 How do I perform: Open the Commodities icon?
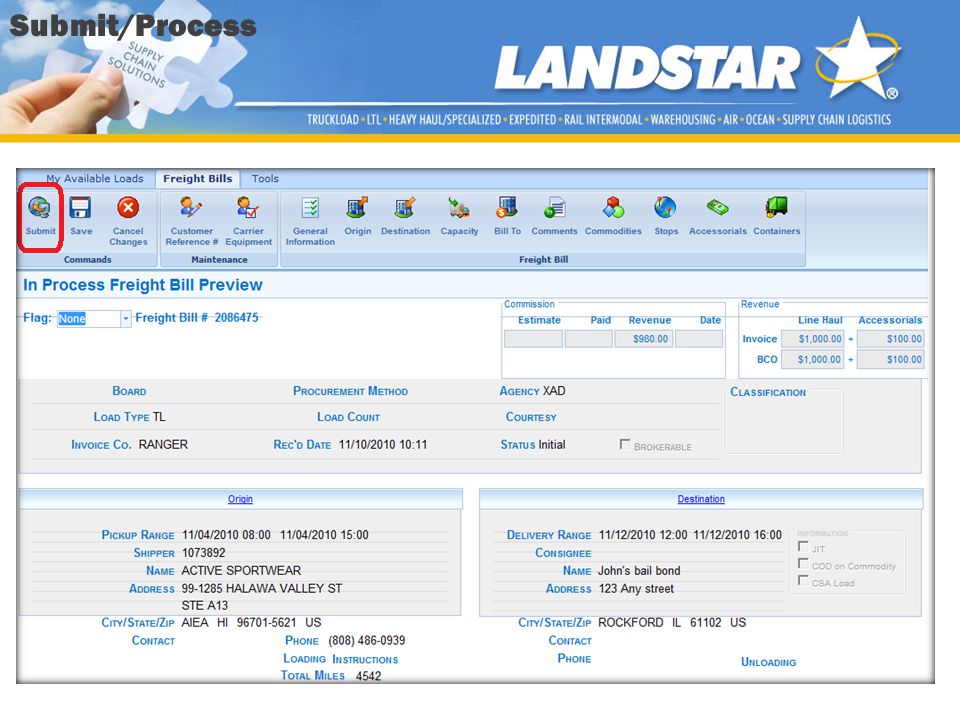point(613,208)
